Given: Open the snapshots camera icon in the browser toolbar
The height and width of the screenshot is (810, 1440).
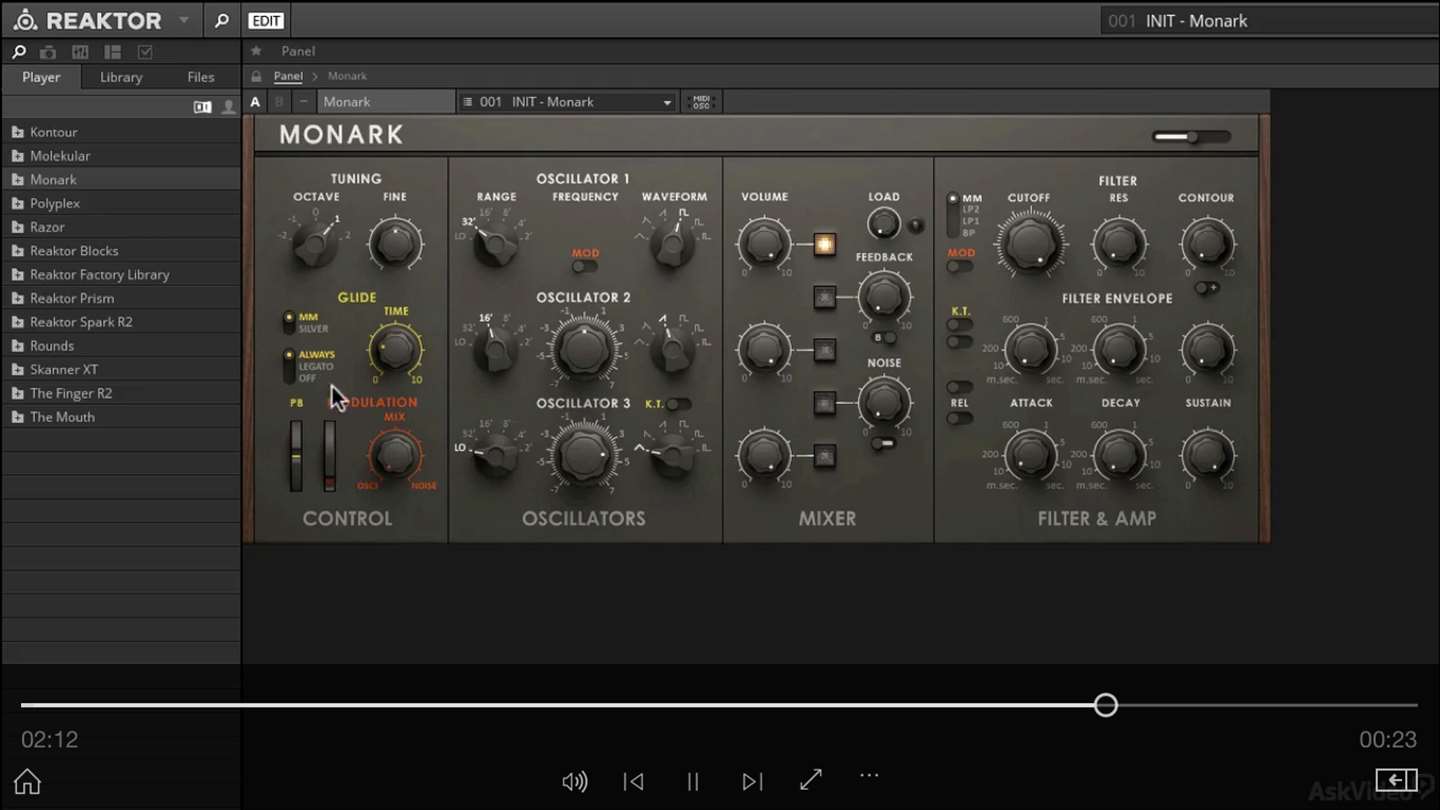Looking at the screenshot, I should pos(48,52).
